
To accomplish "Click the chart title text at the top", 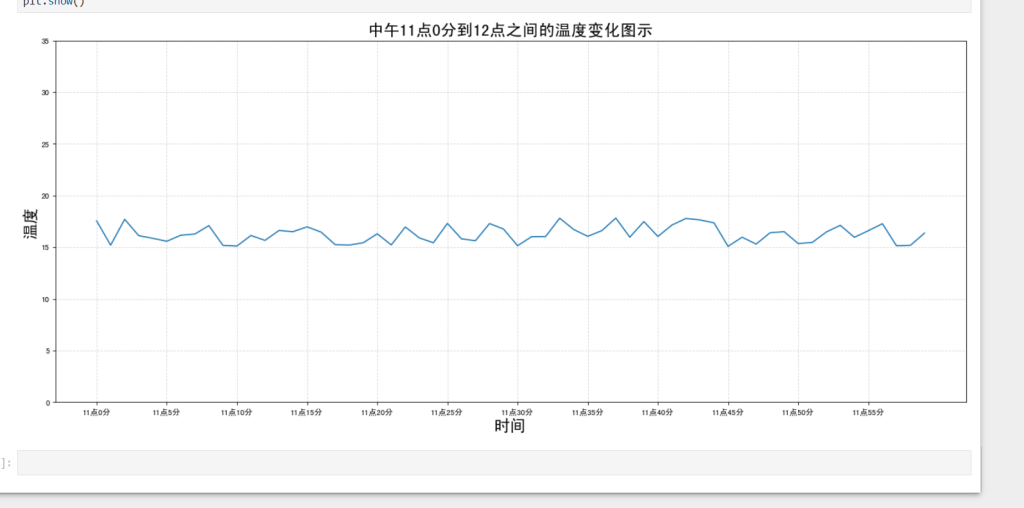I will click(x=510, y=30).
